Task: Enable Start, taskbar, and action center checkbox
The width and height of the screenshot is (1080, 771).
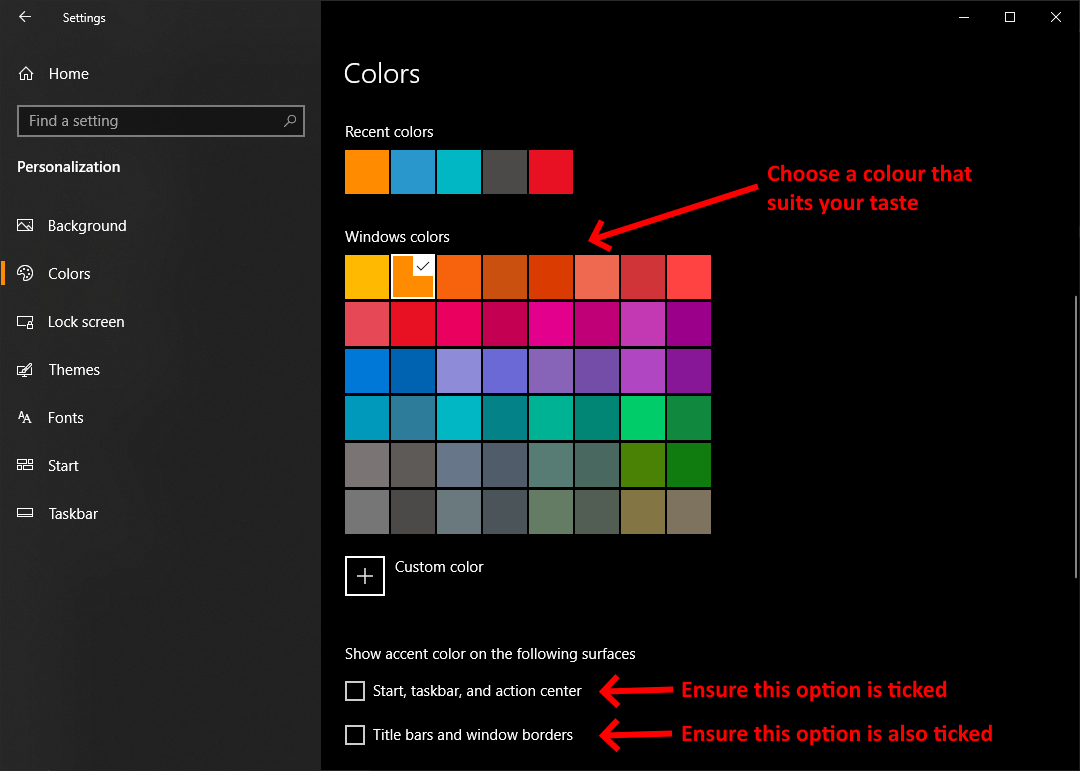Action: click(x=355, y=690)
